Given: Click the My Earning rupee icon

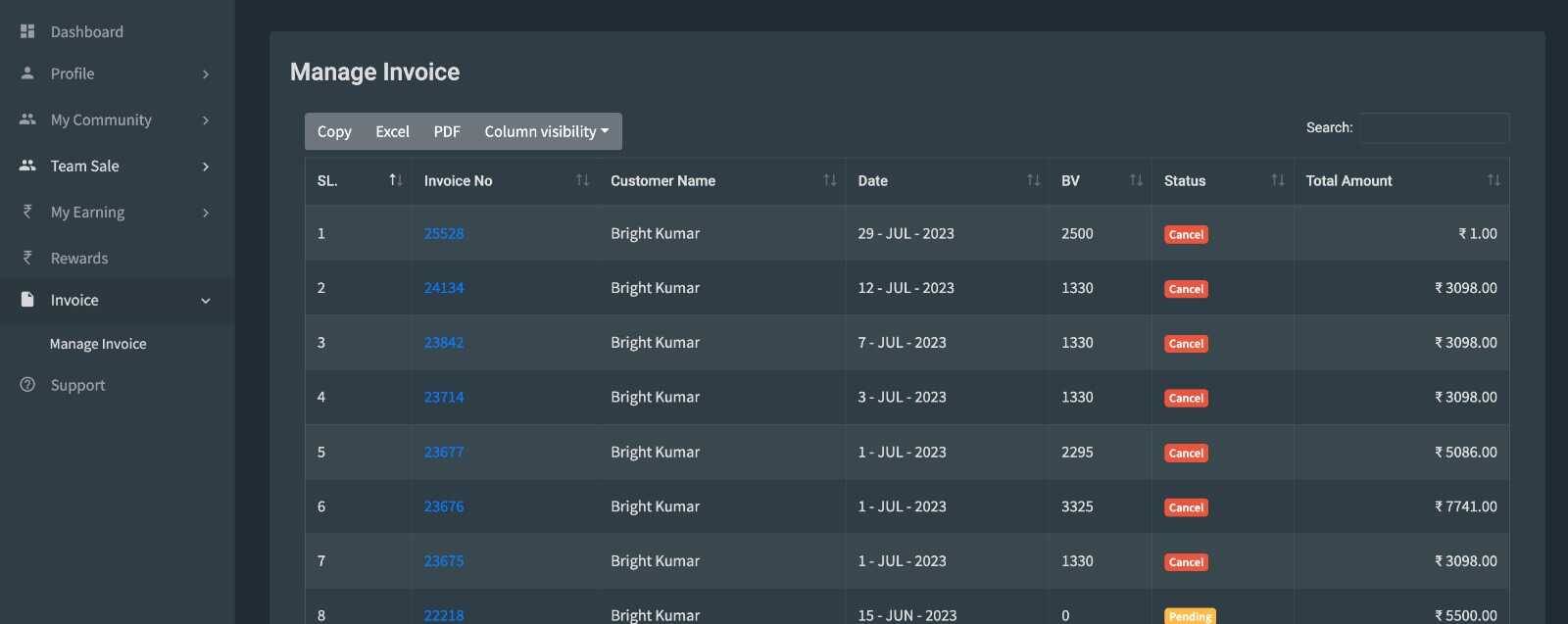Looking at the screenshot, I should pos(27,212).
